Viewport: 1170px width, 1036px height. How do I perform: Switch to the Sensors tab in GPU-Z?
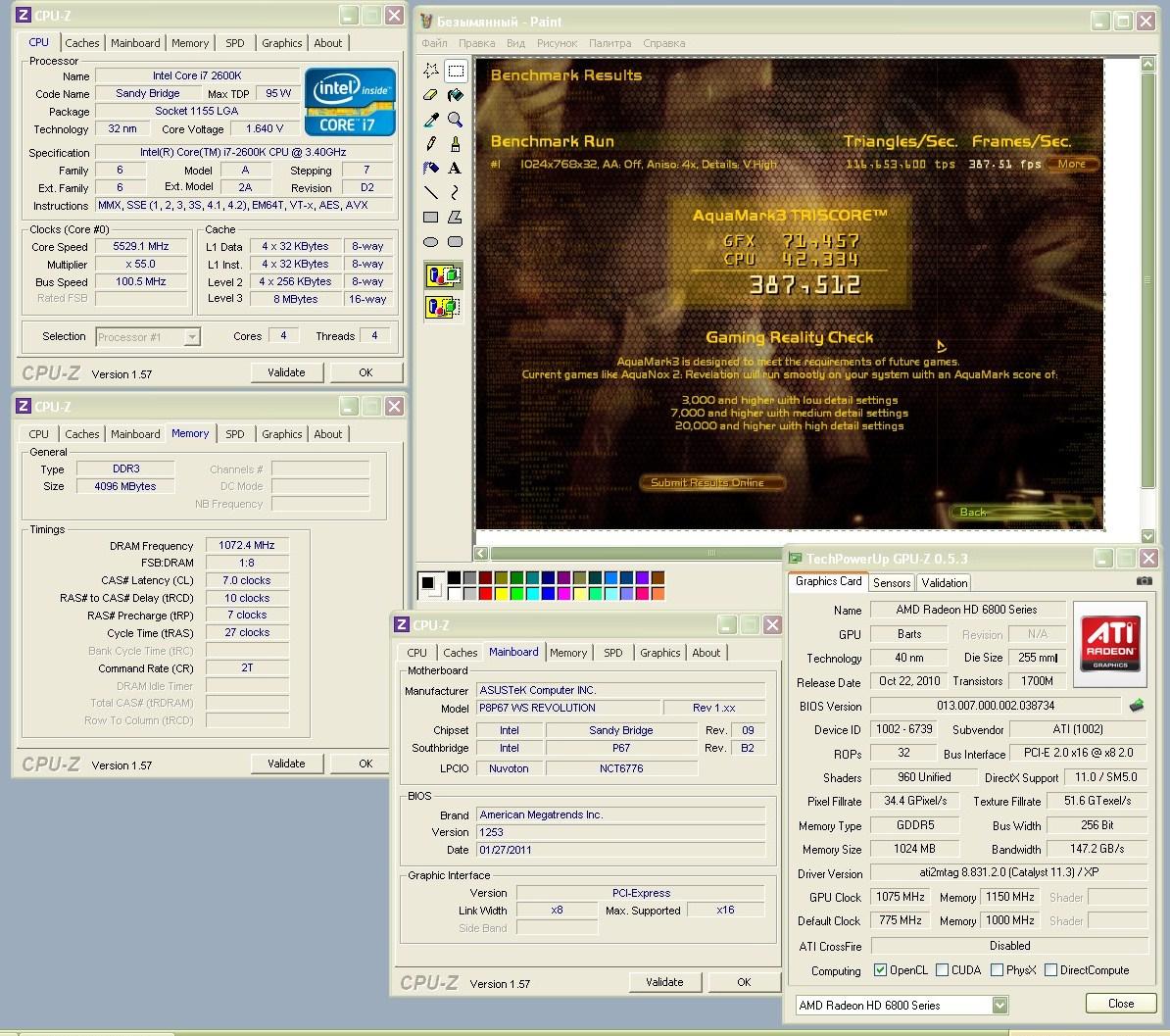(x=892, y=582)
